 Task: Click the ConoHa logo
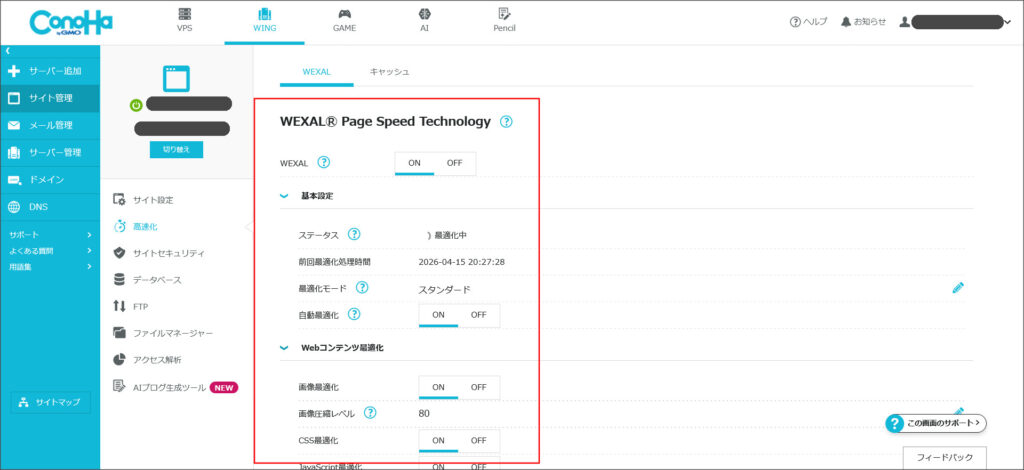[71, 22]
